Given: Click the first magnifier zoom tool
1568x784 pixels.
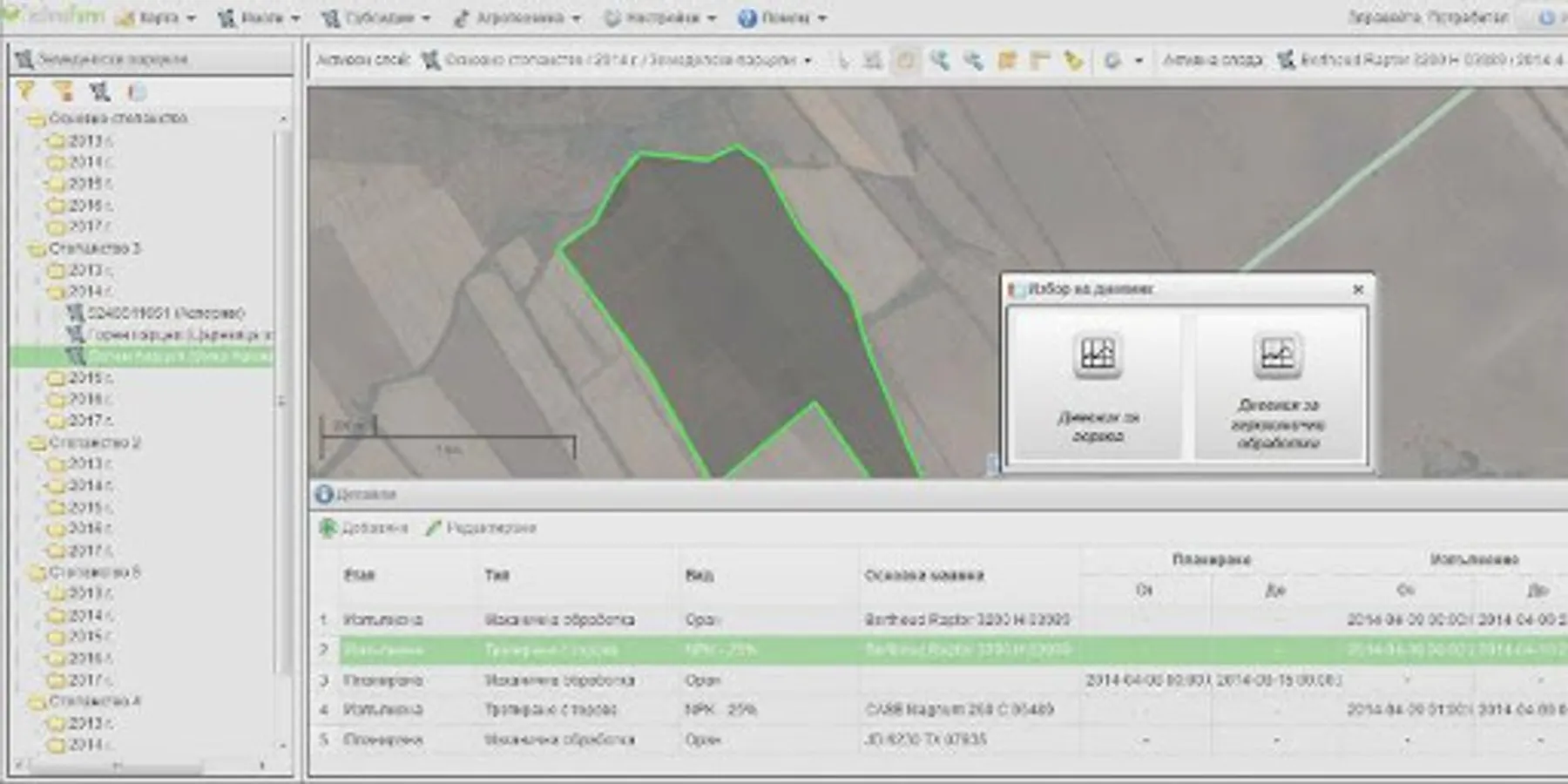Looking at the screenshot, I should pyautogui.click(x=939, y=60).
